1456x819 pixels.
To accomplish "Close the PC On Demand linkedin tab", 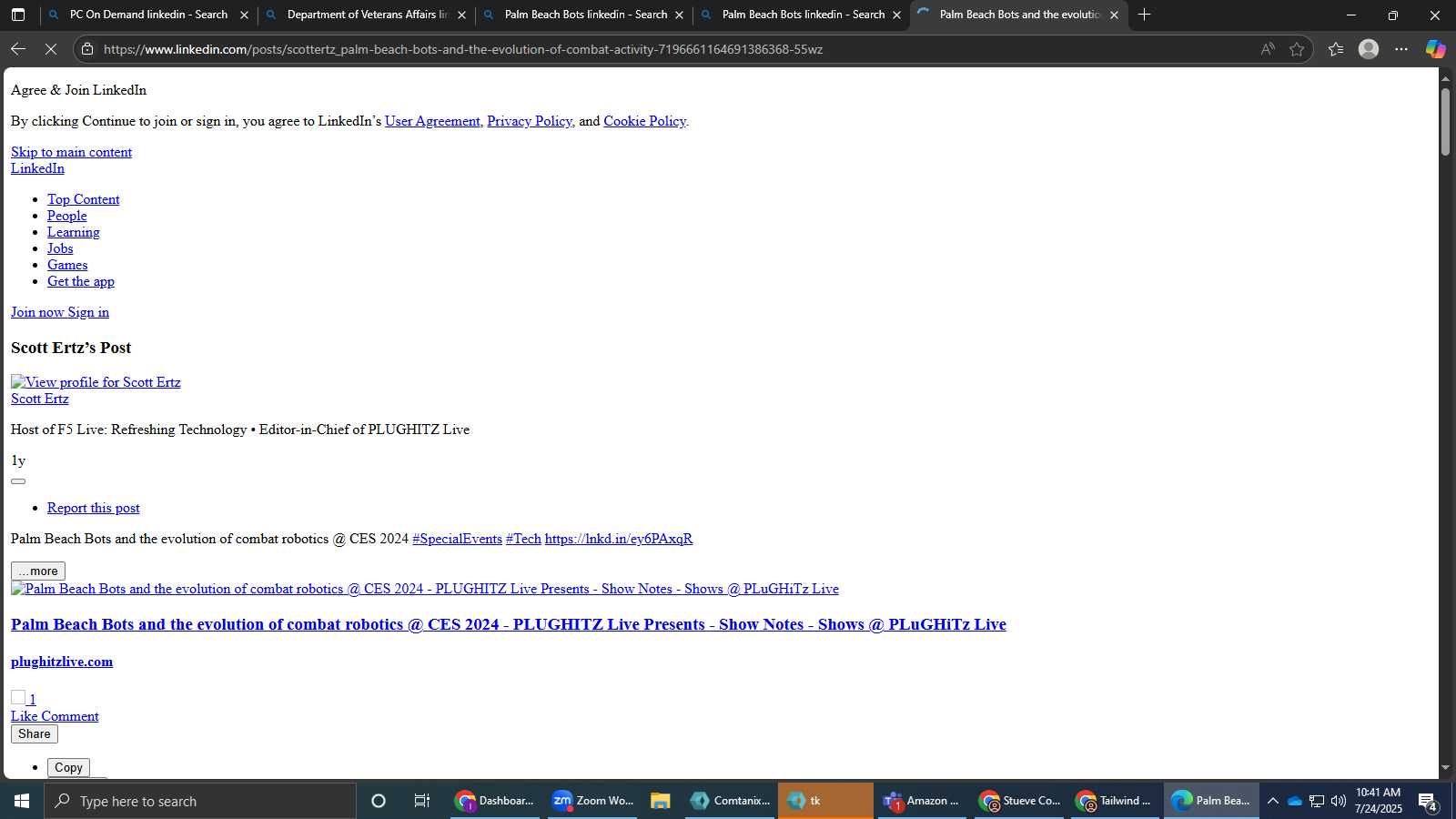I will coord(244,15).
